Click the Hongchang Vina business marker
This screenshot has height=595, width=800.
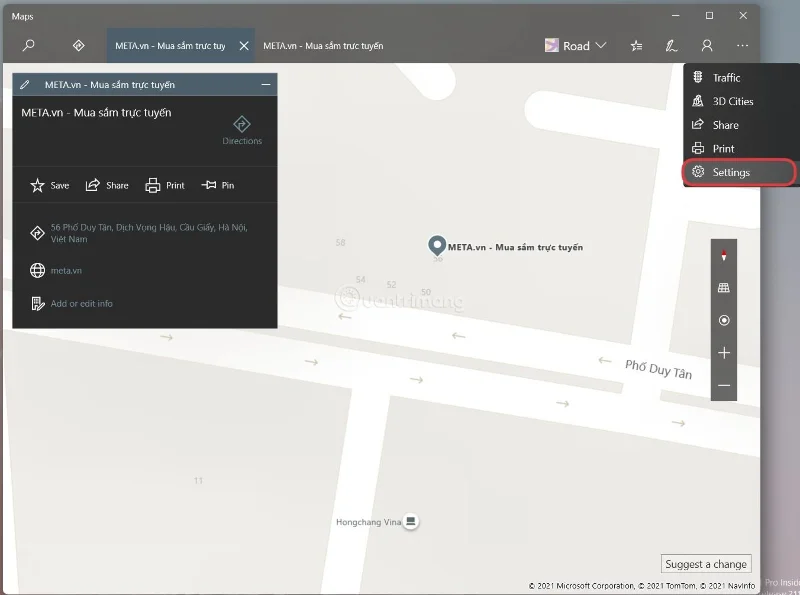click(411, 522)
